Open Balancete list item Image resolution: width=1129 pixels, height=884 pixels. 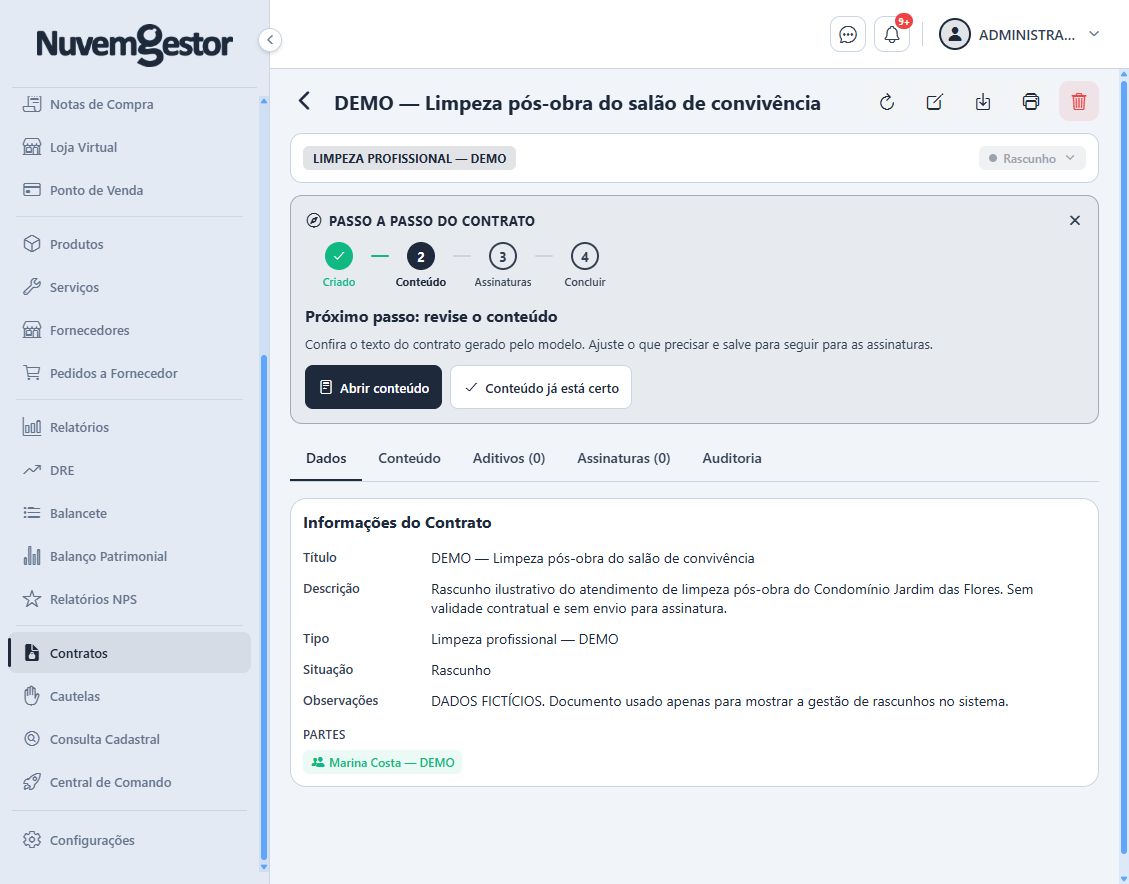130,513
